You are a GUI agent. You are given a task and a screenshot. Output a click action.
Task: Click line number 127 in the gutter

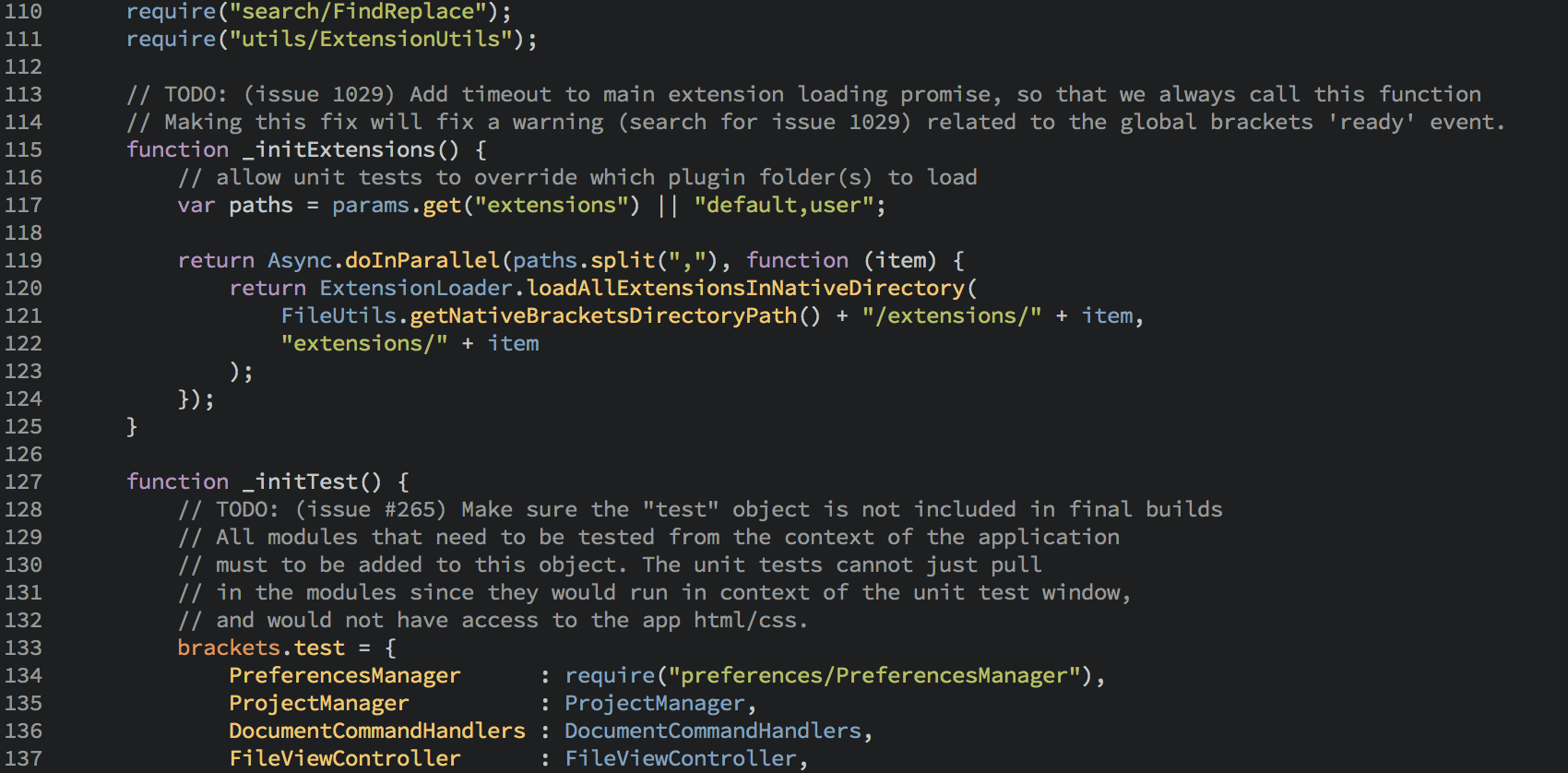[x=23, y=482]
